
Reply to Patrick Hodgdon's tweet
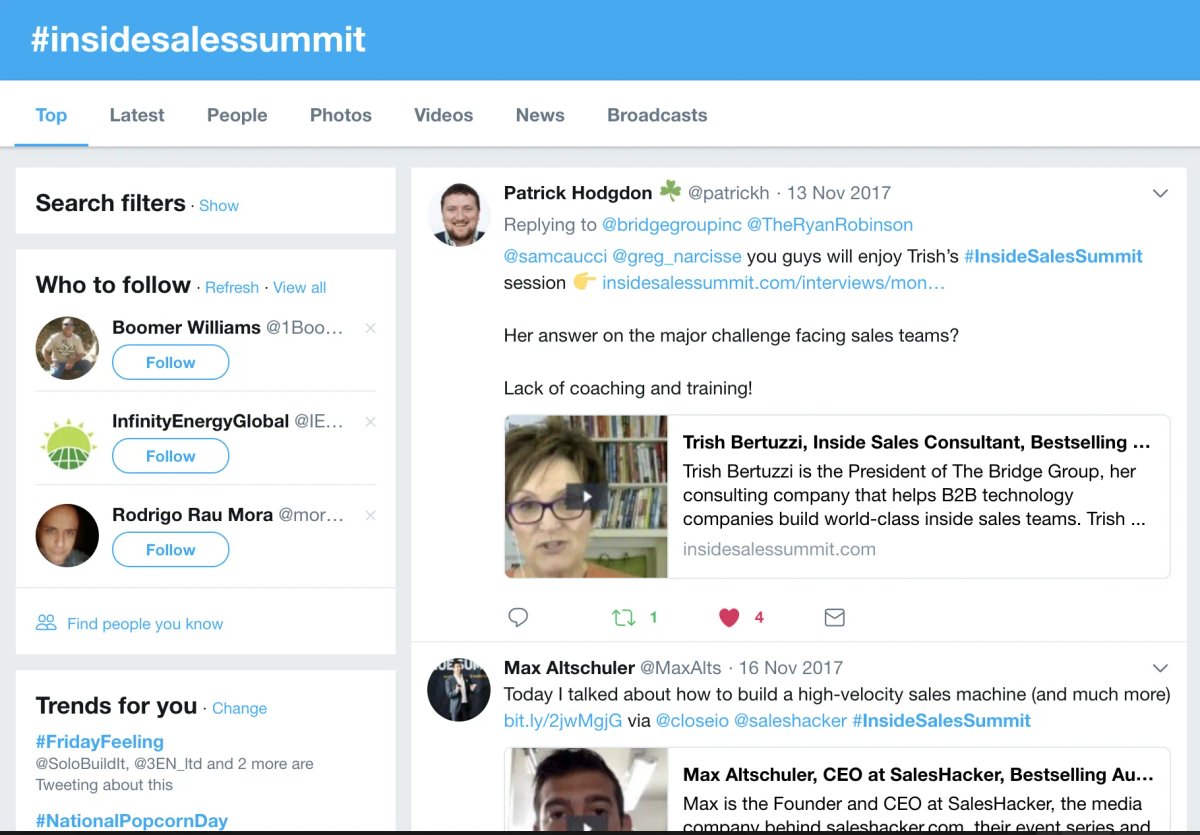[x=518, y=617]
